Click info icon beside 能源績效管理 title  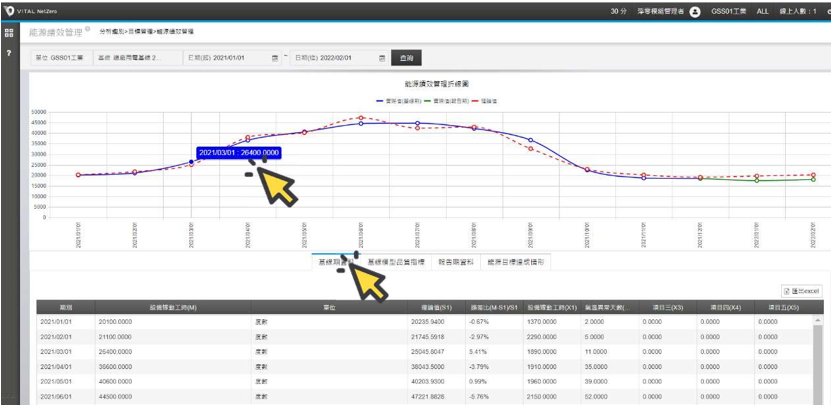tap(87, 29)
